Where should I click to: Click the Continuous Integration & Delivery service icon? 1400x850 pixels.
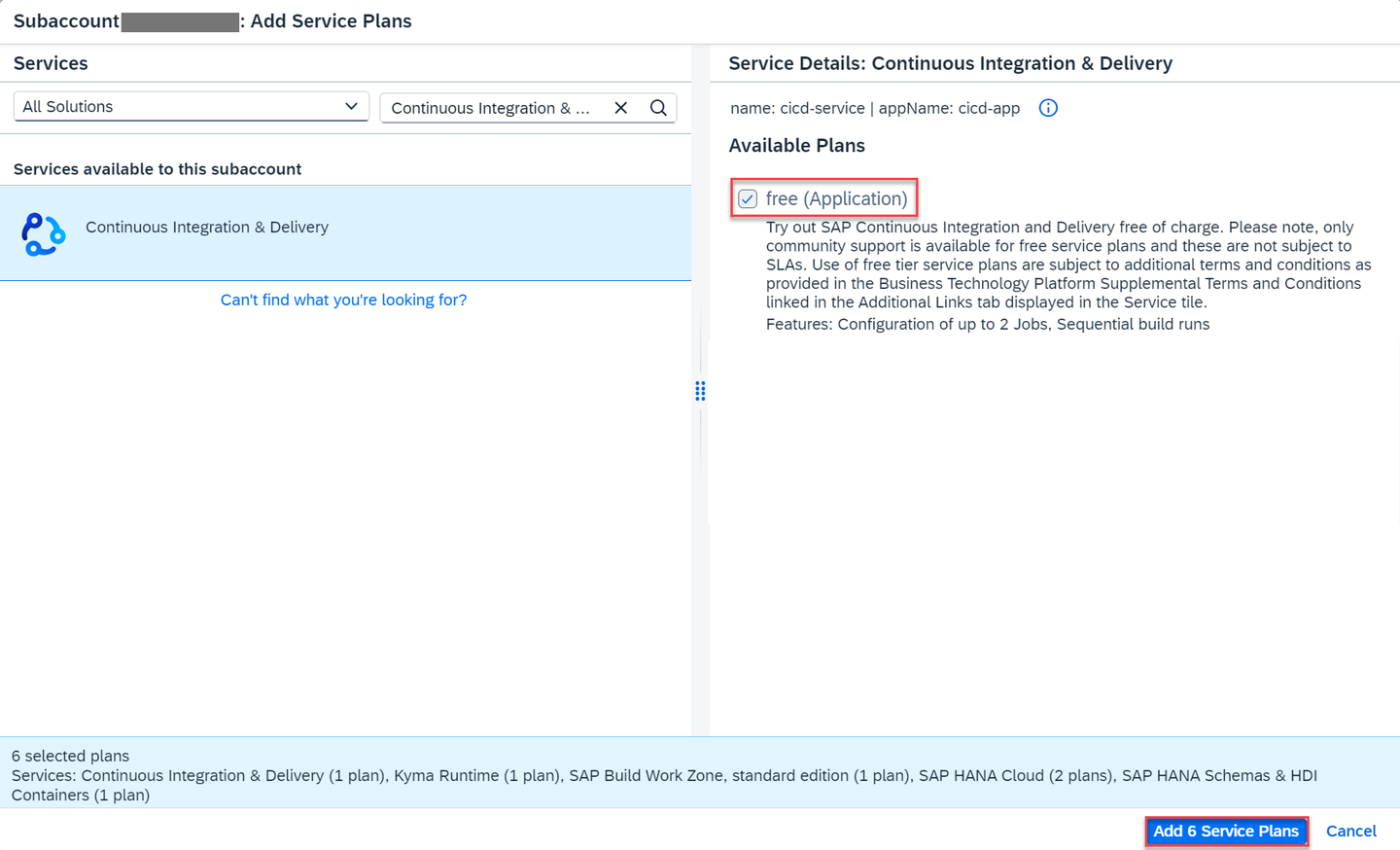(43, 233)
